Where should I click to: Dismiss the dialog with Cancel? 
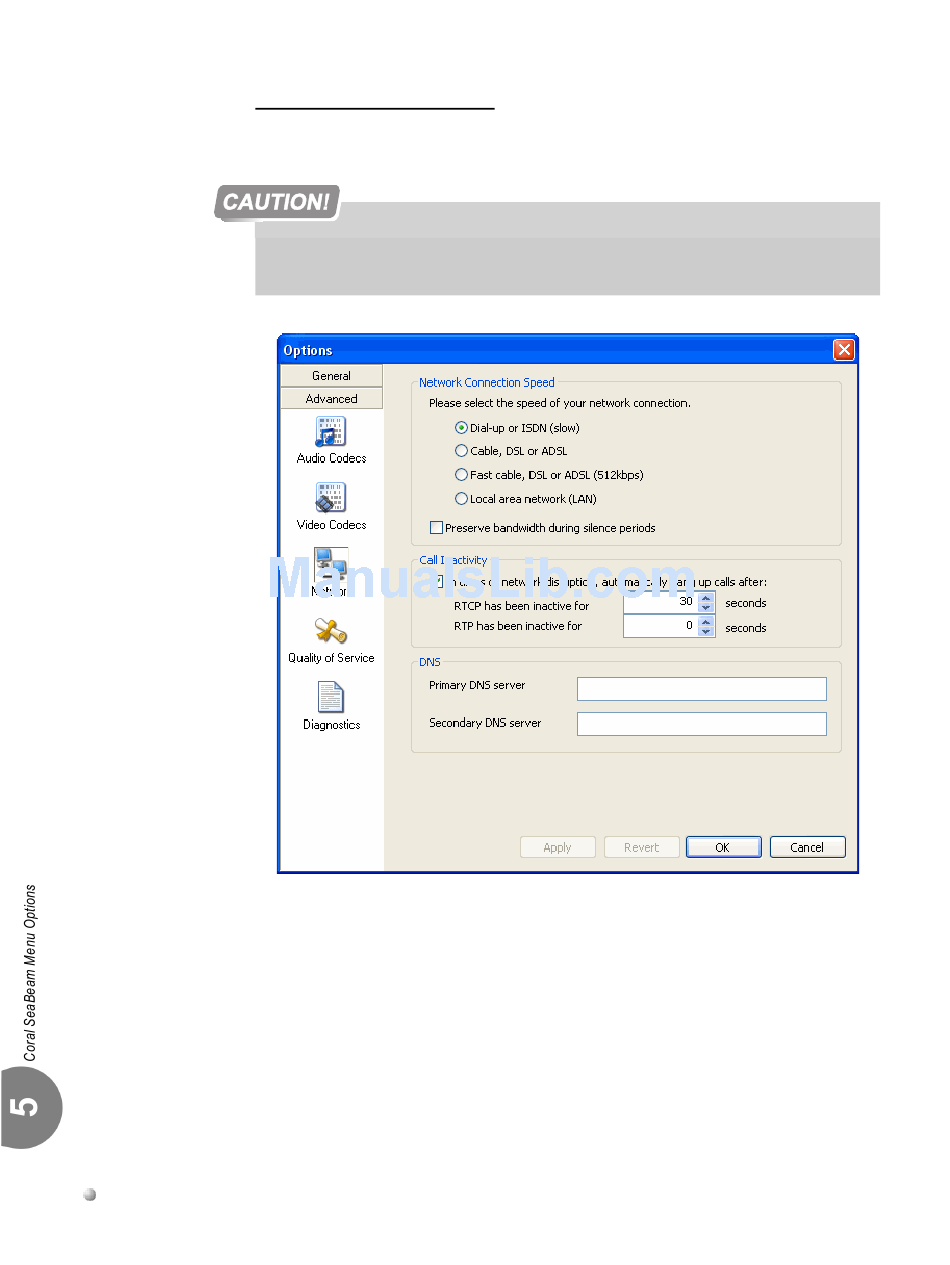coord(807,847)
